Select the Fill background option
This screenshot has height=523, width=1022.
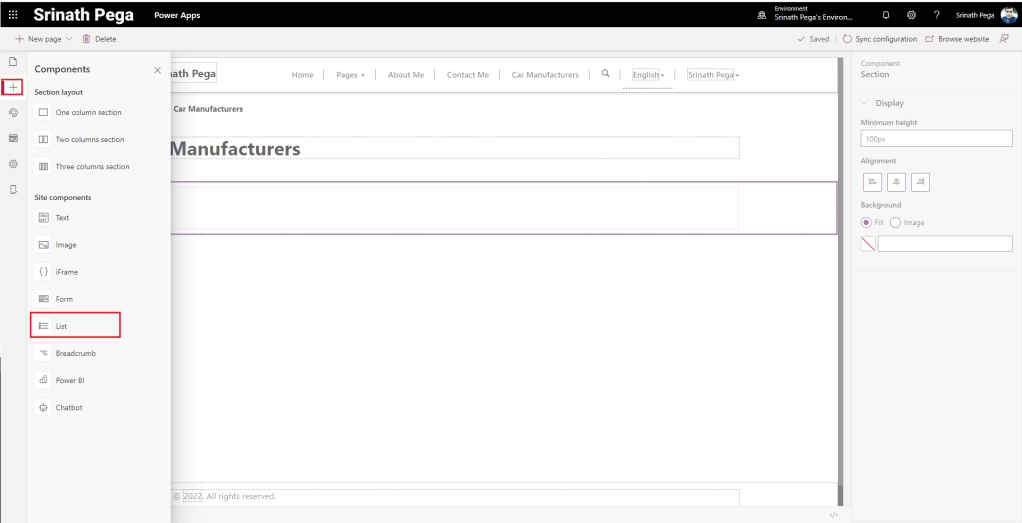point(866,222)
